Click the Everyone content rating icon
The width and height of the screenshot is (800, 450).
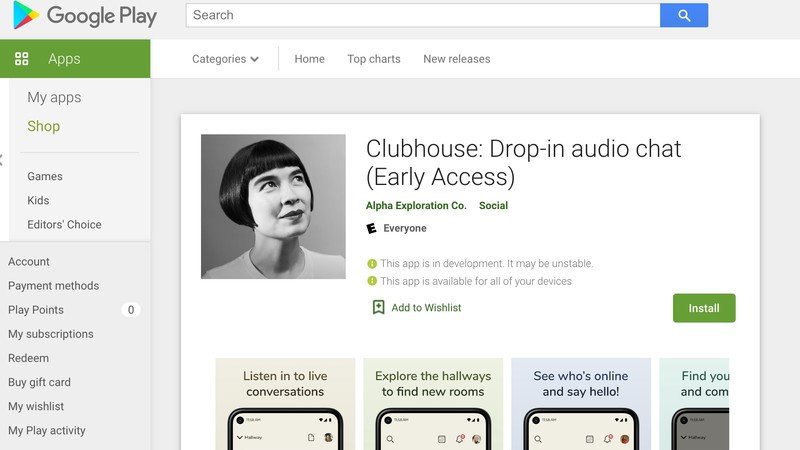tap(372, 228)
